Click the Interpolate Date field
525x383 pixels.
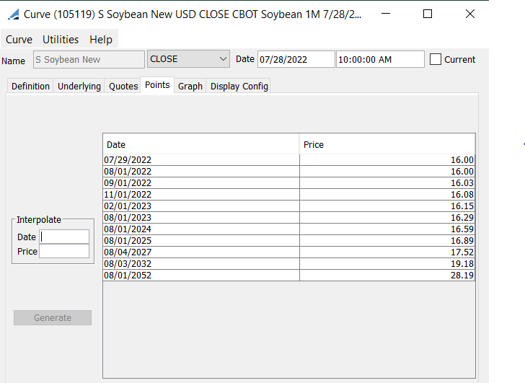point(64,237)
